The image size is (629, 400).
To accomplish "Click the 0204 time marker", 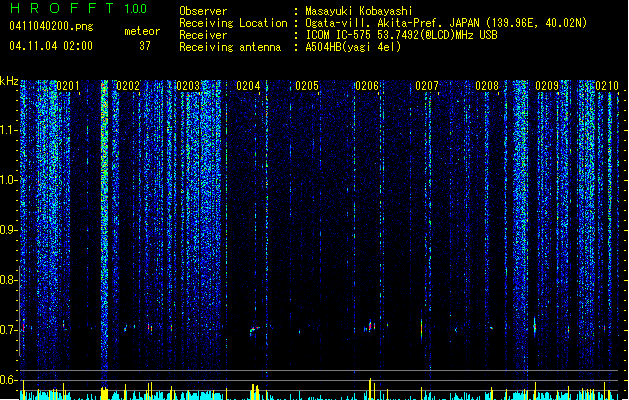I will tap(248, 86).
